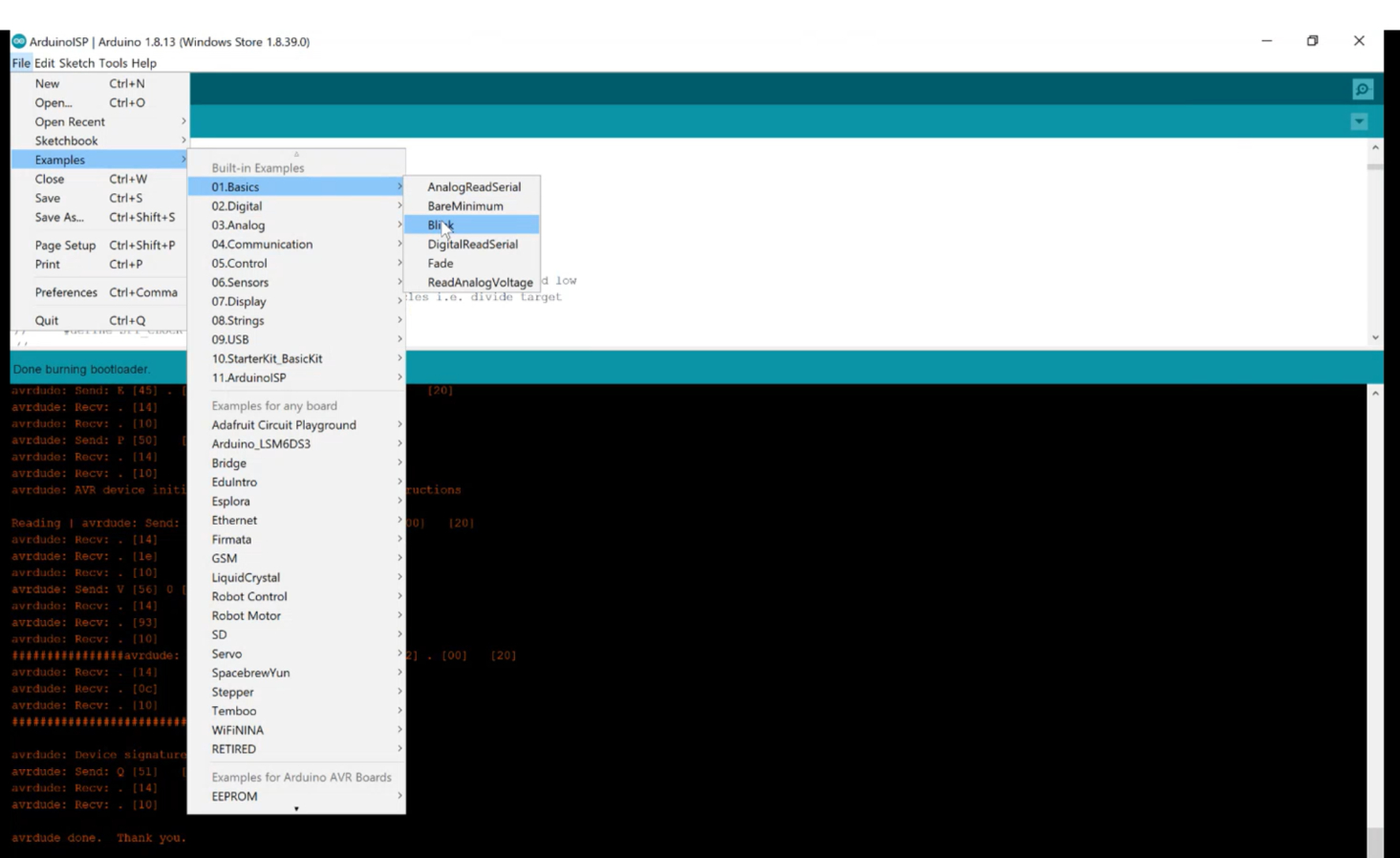Screen dimensions: 1400x858
Task: Choose Open... from the File menu
Action: [x=100, y=103]
